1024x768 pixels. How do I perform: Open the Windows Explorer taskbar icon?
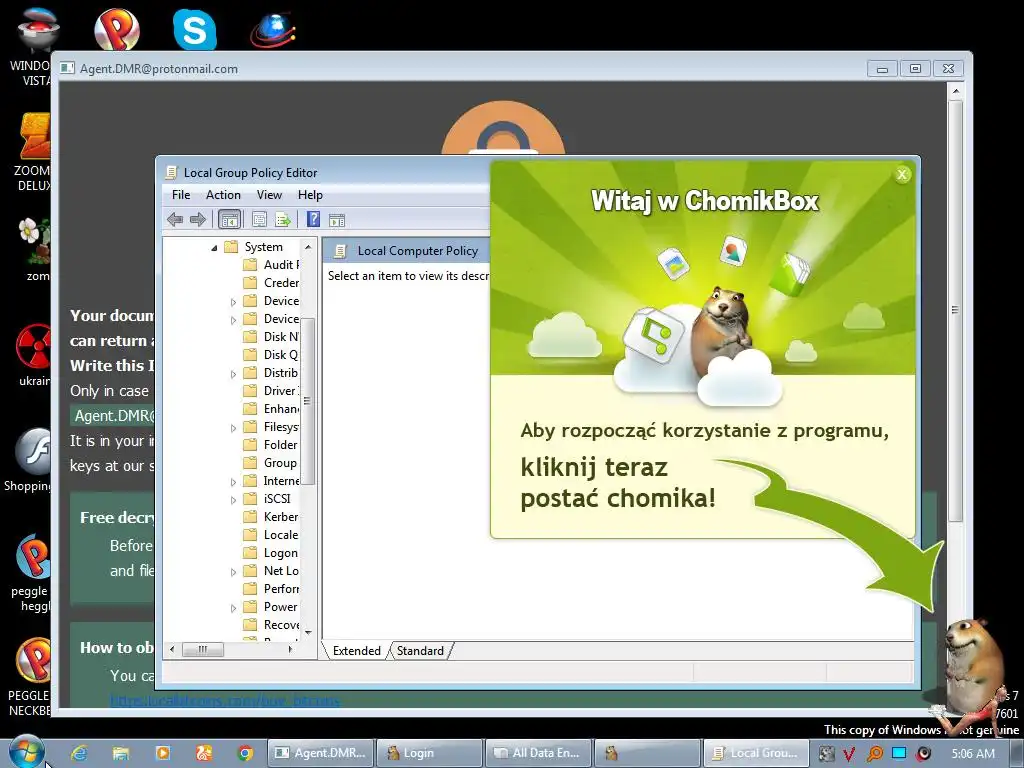pyautogui.click(x=121, y=753)
